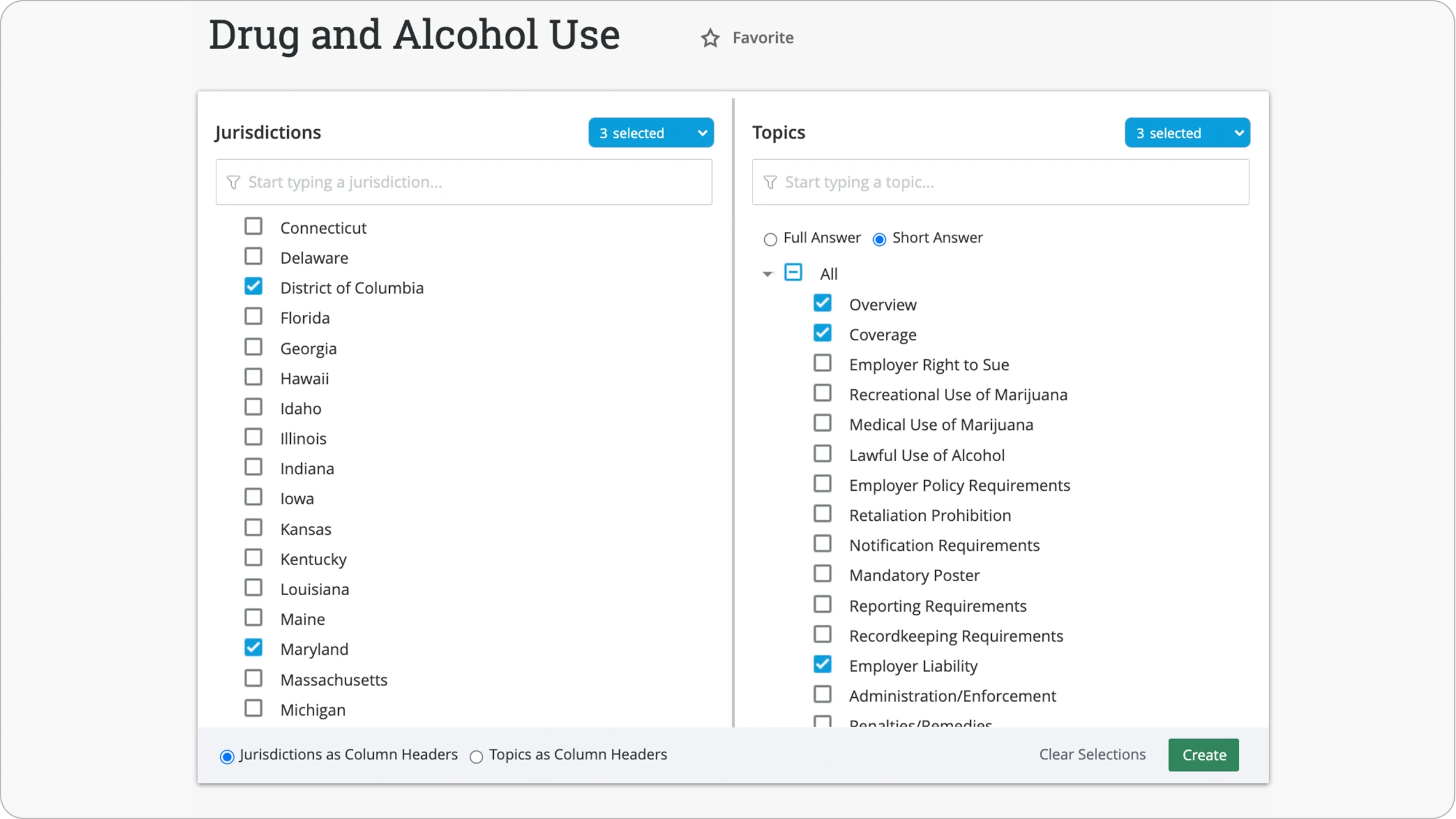Check the Lawful Use of Alcohol topic

822,453
